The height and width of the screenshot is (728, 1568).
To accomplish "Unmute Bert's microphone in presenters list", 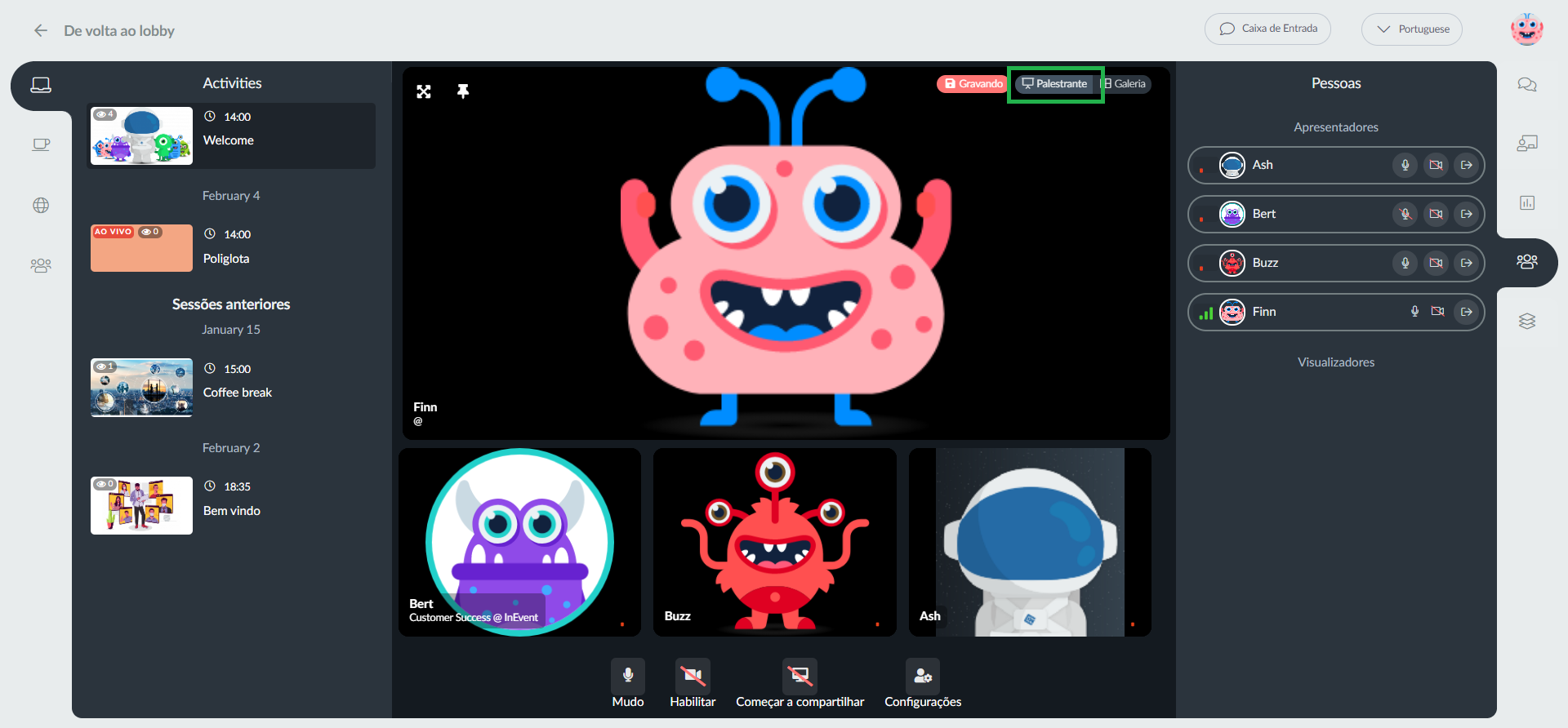I will [1405, 214].
